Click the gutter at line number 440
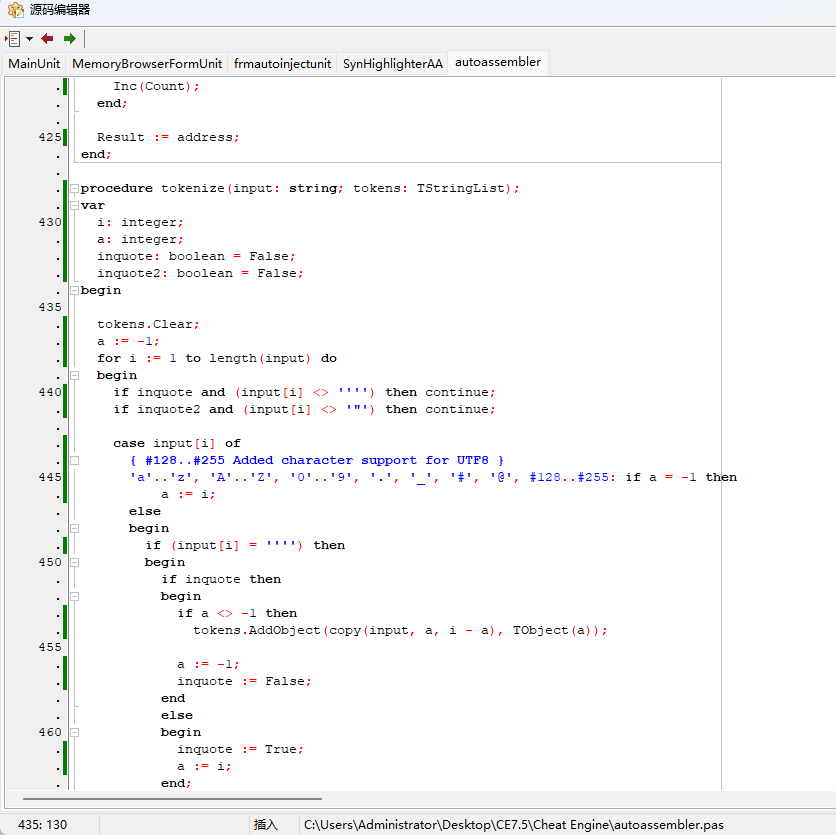This screenshot has width=836, height=835. click(x=49, y=392)
